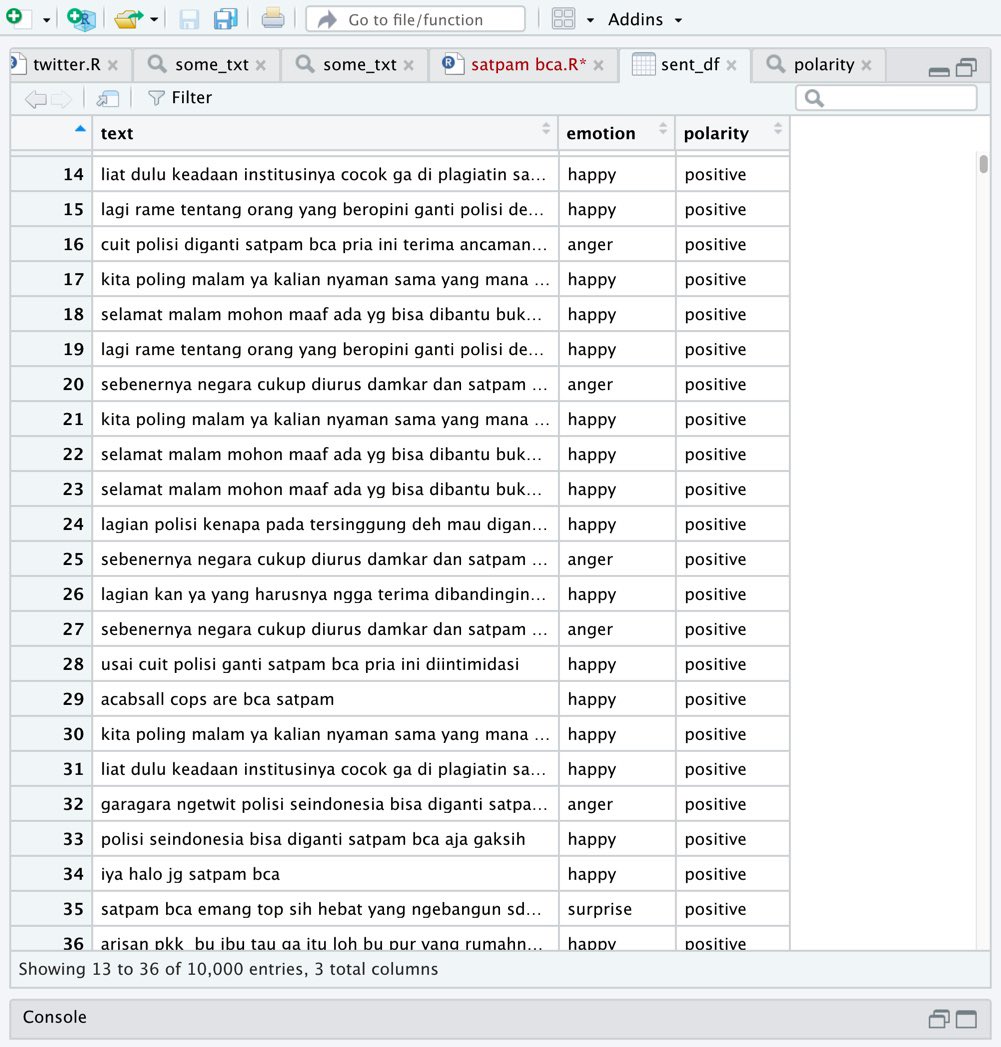Click text cell 'lagian polisi kenapa pada tersinggung'
The width and height of the screenshot is (1001, 1047).
pyautogui.click(x=324, y=524)
